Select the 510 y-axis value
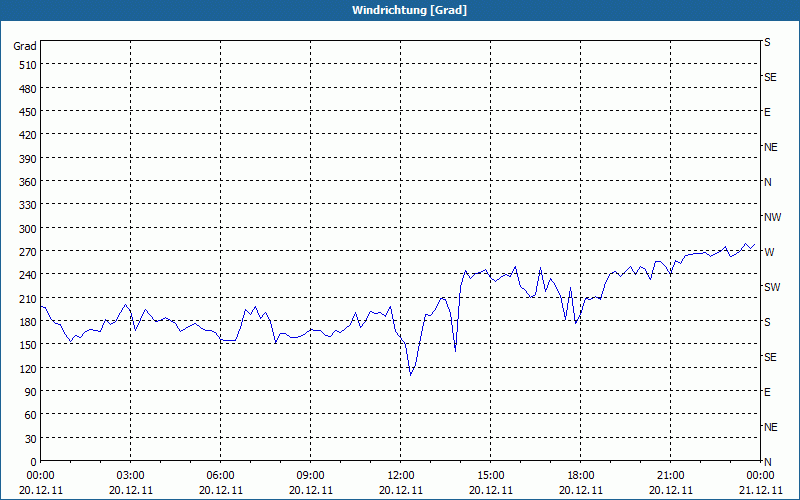Viewport: 800px width, 500px height. 29,65
